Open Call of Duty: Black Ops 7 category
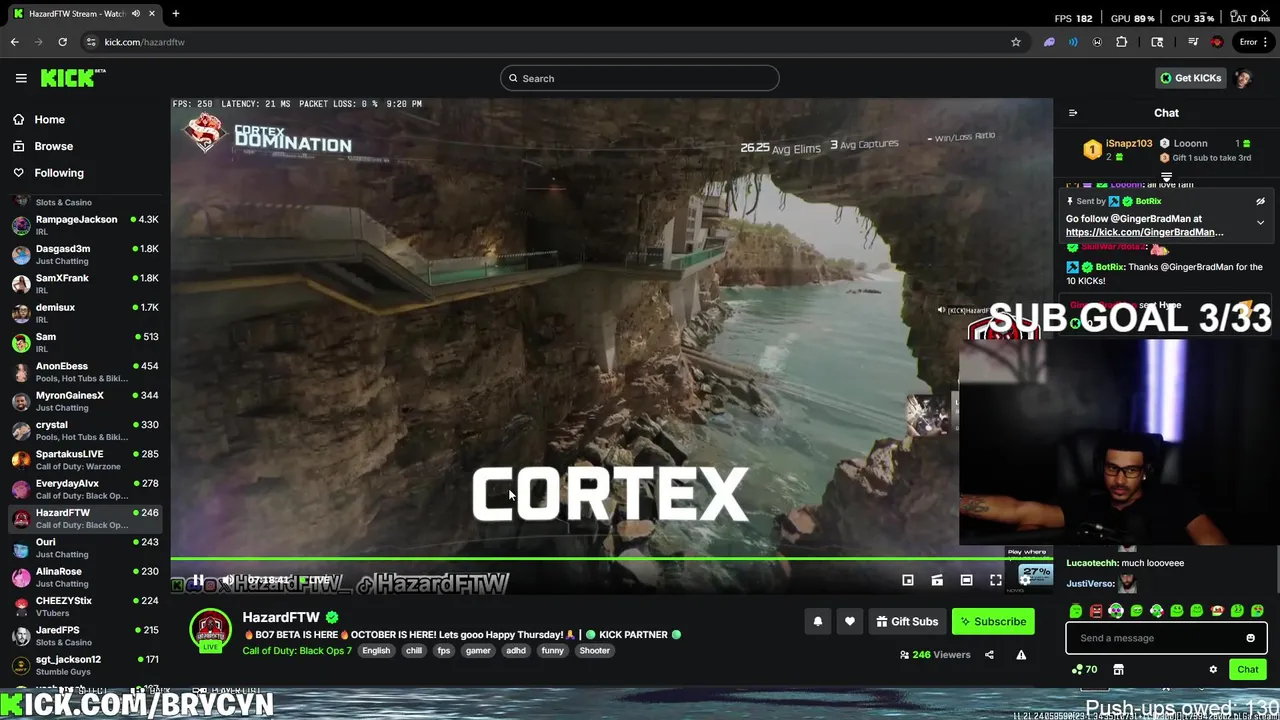 [x=297, y=651]
